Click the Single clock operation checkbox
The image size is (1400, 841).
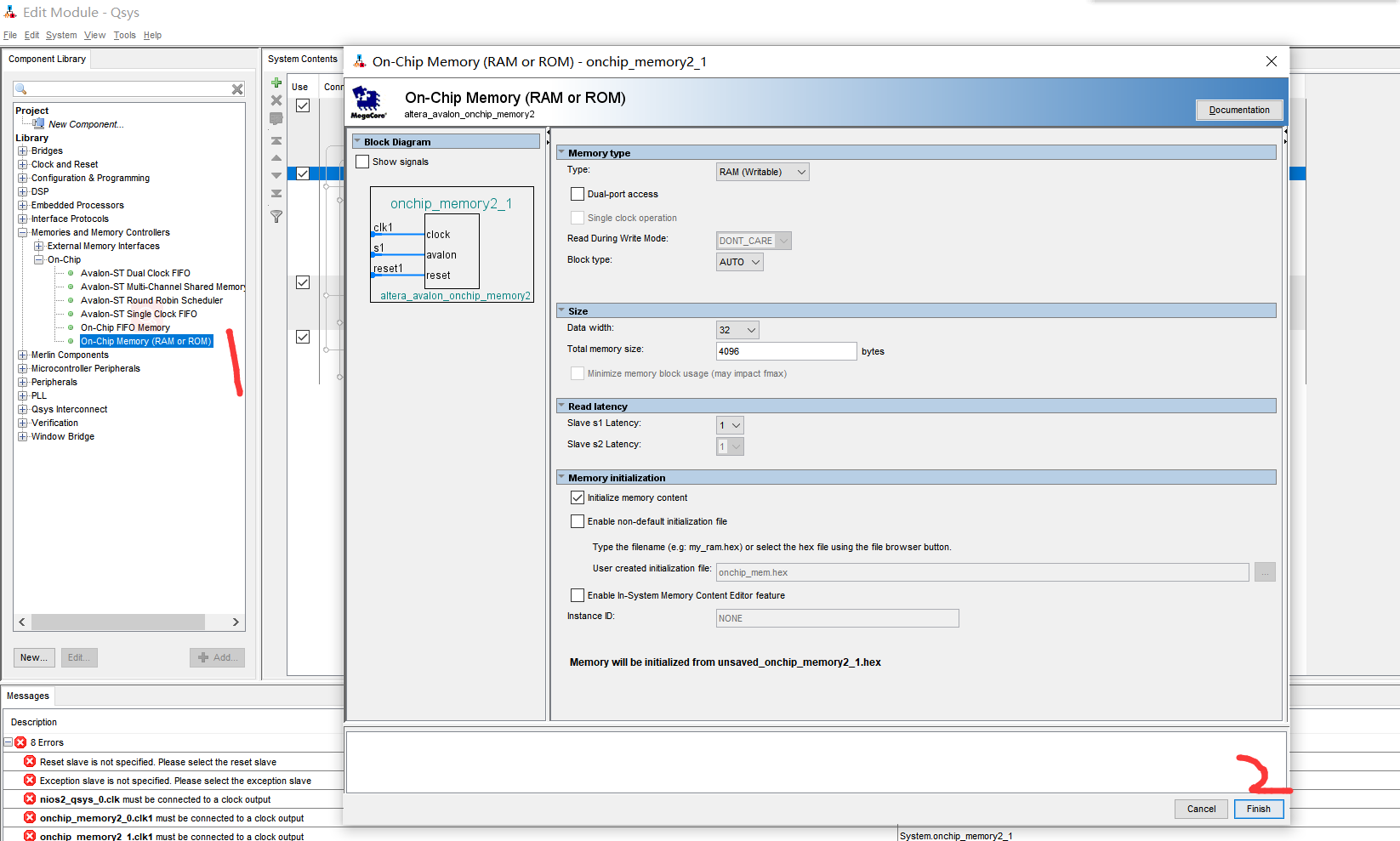[578, 218]
